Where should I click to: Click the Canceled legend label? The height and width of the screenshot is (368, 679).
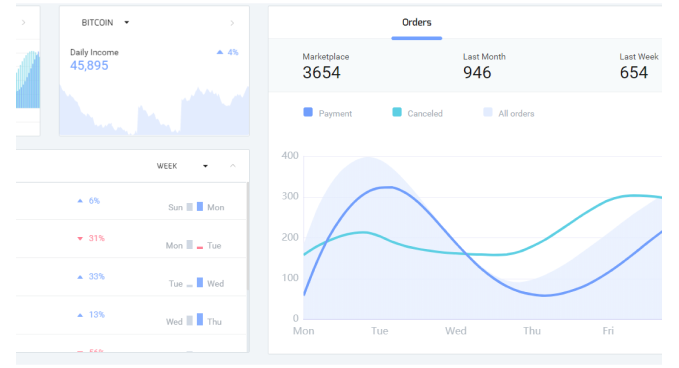pos(425,114)
